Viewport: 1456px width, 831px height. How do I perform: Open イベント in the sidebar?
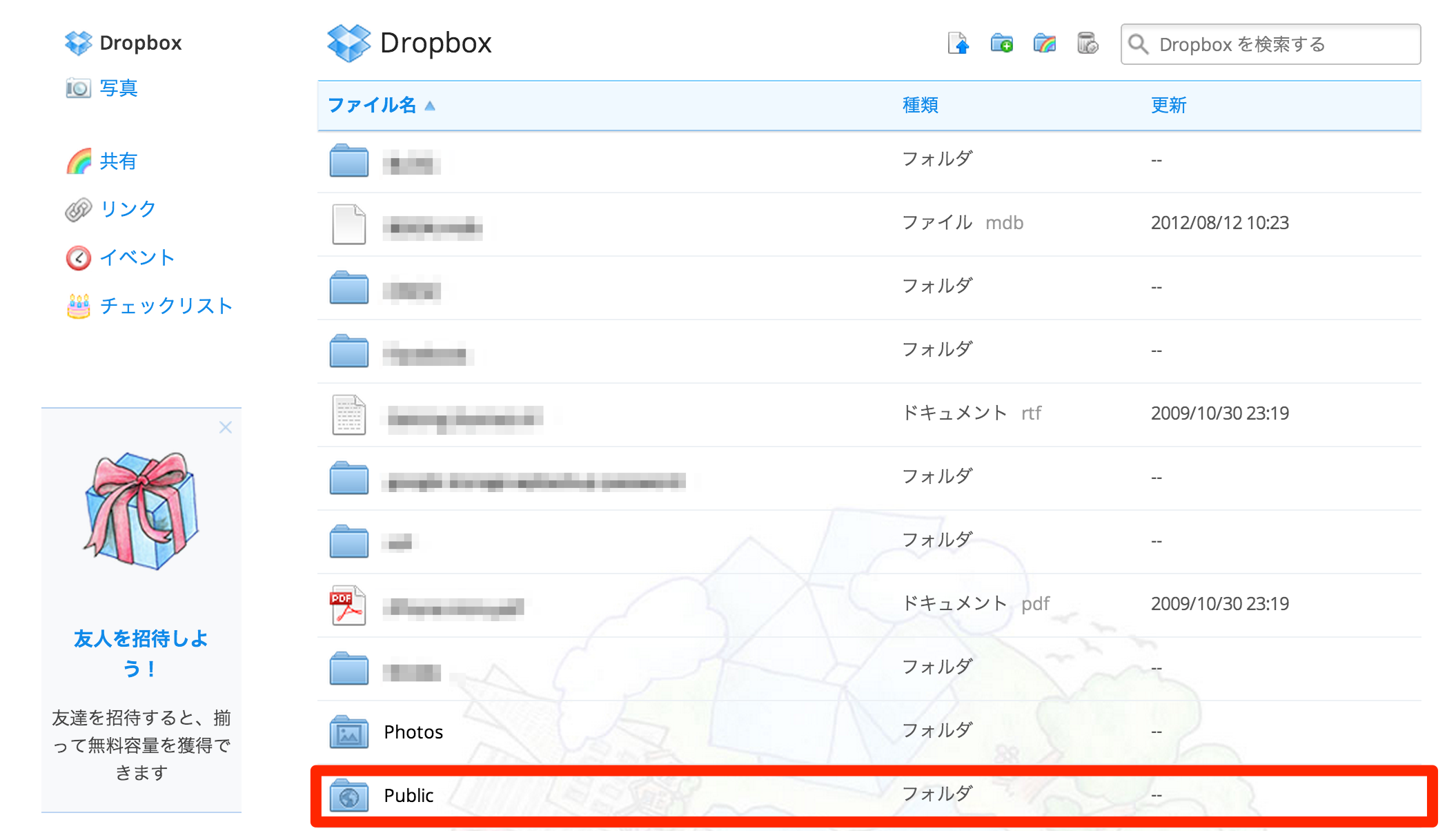point(137,257)
